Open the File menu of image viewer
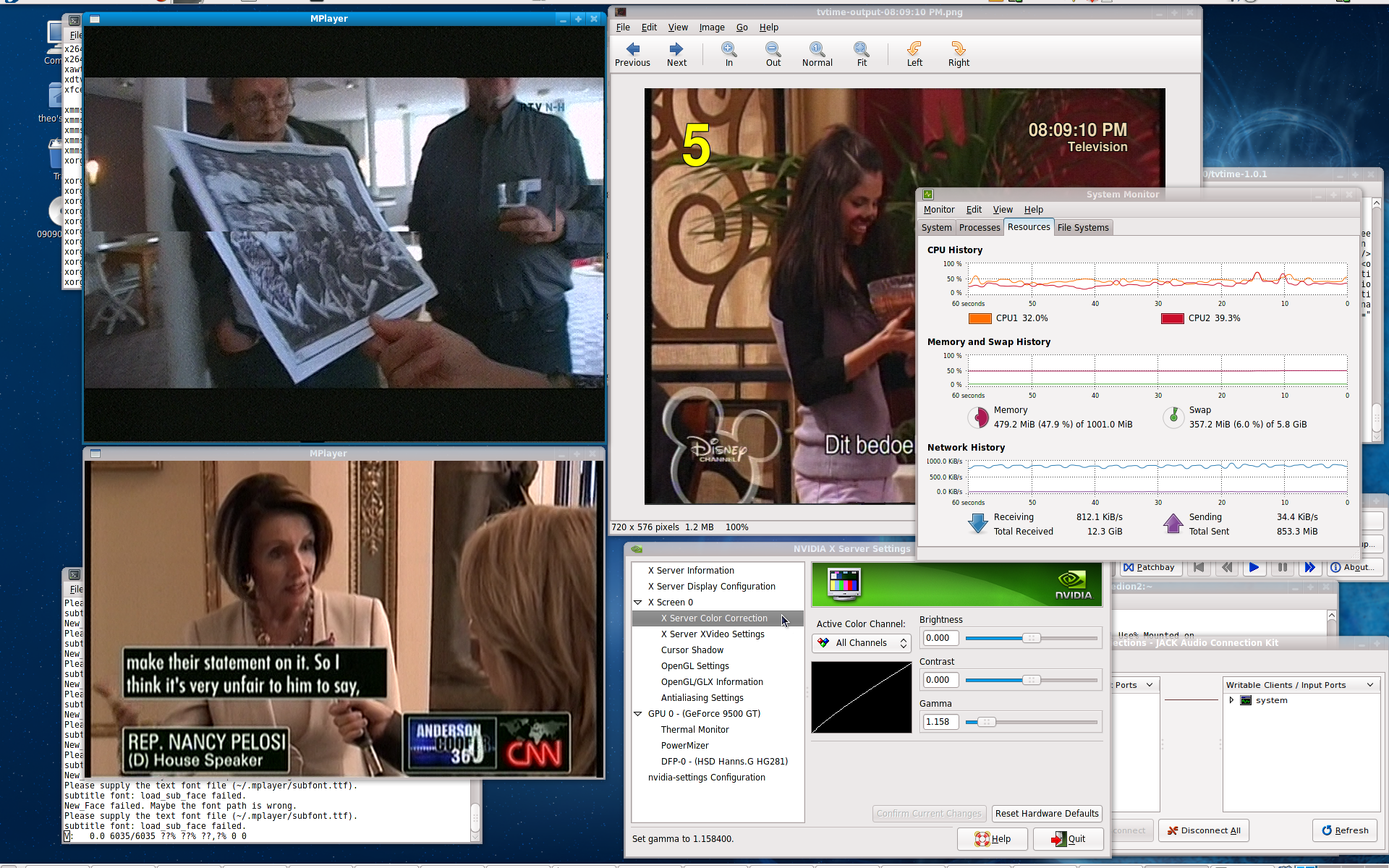Viewport: 1389px width, 868px height. coord(623,27)
